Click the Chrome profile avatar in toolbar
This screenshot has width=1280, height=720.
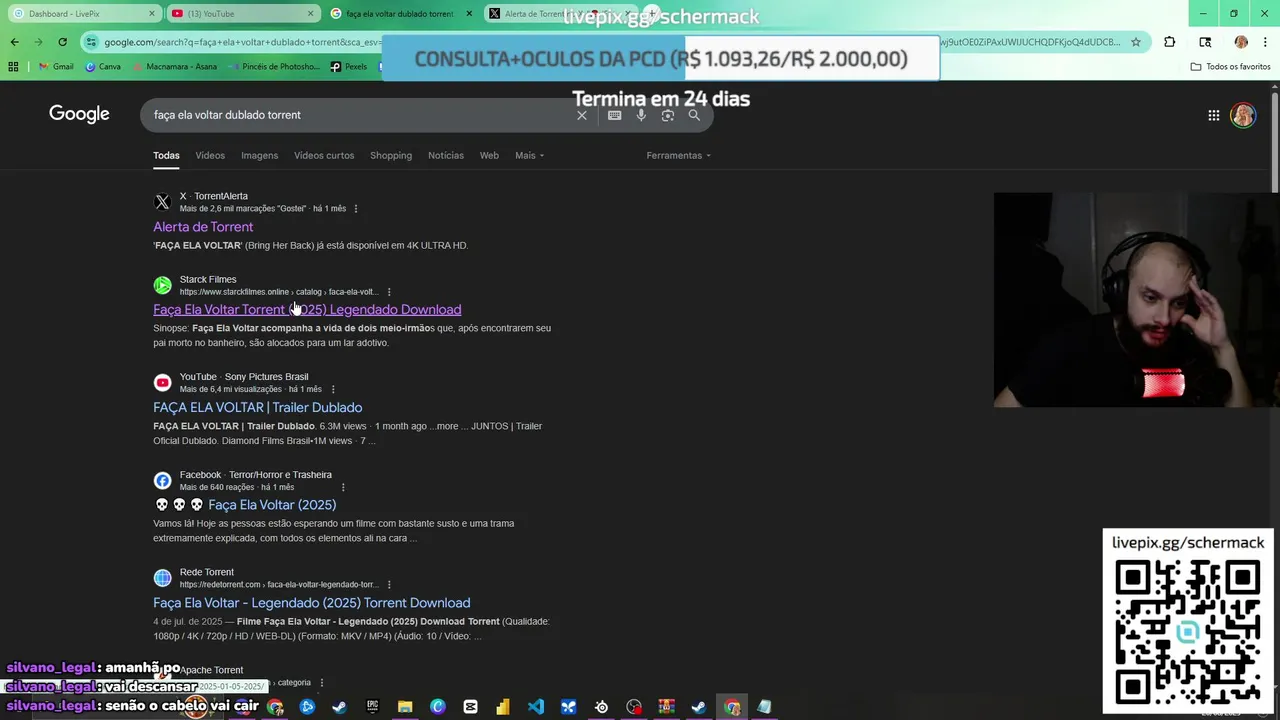1241,42
